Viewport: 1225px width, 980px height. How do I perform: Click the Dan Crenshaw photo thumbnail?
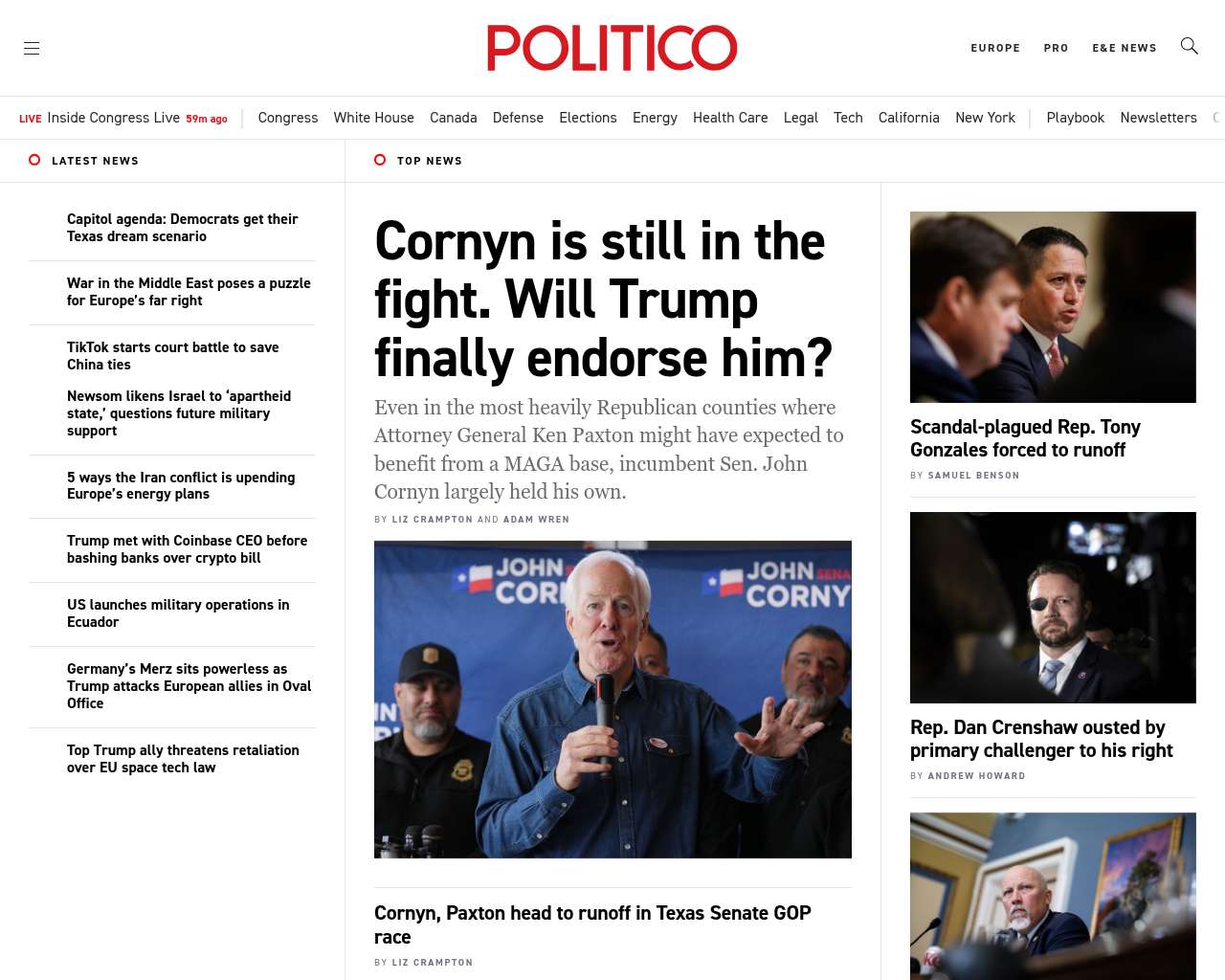[x=1053, y=608]
